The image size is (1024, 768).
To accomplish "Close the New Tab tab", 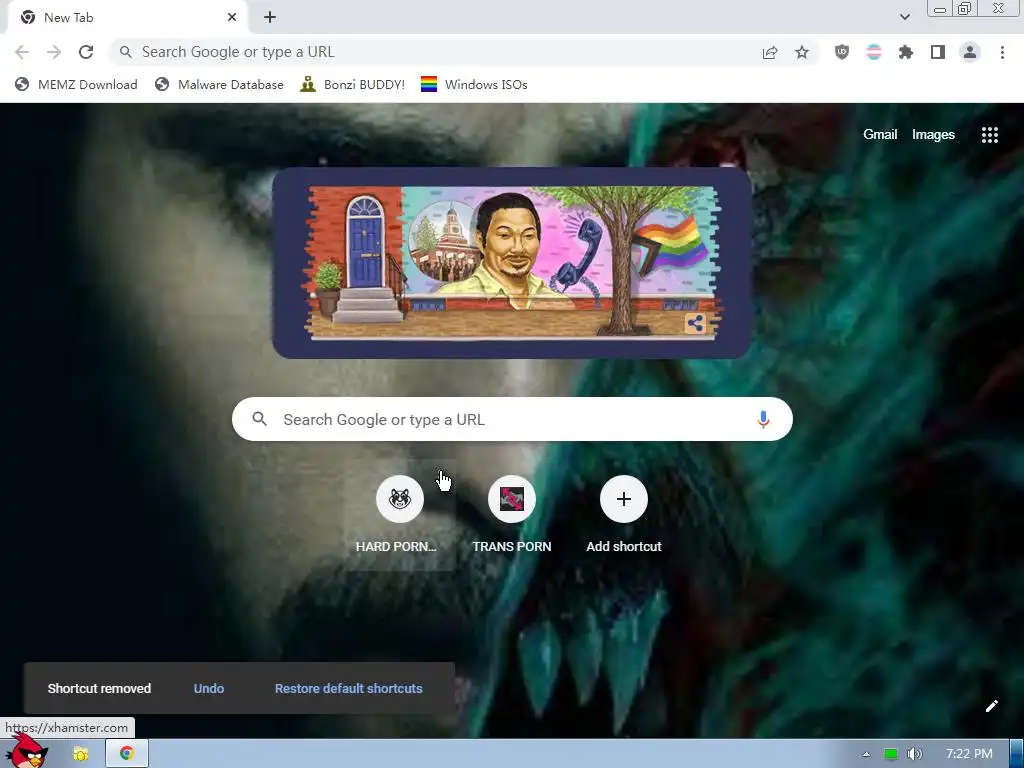I will pos(232,18).
